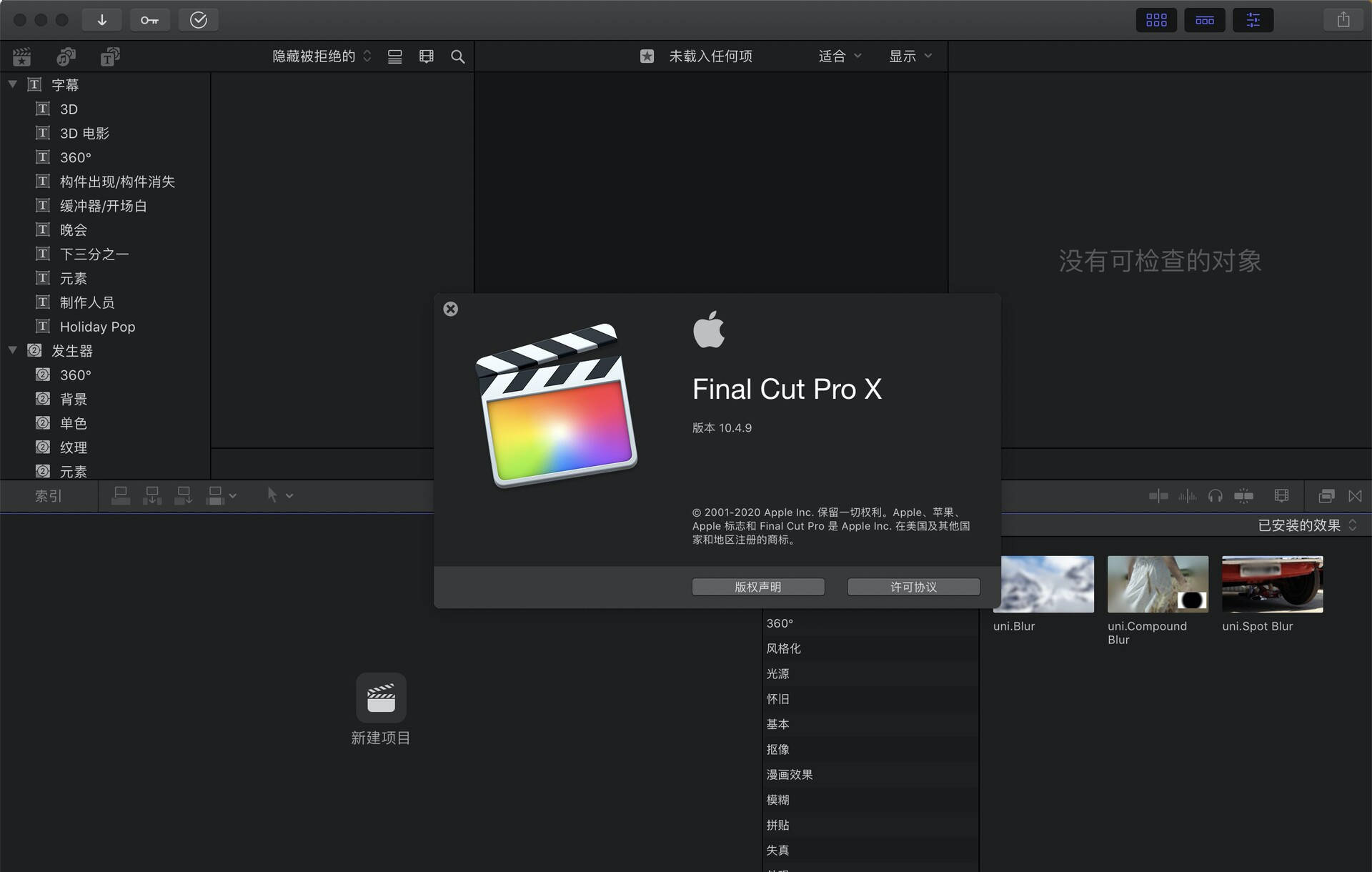The width and height of the screenshot is (1372, 872).
Task: Select 构件出现/构件消失 titles category
Action: [117, 182]
